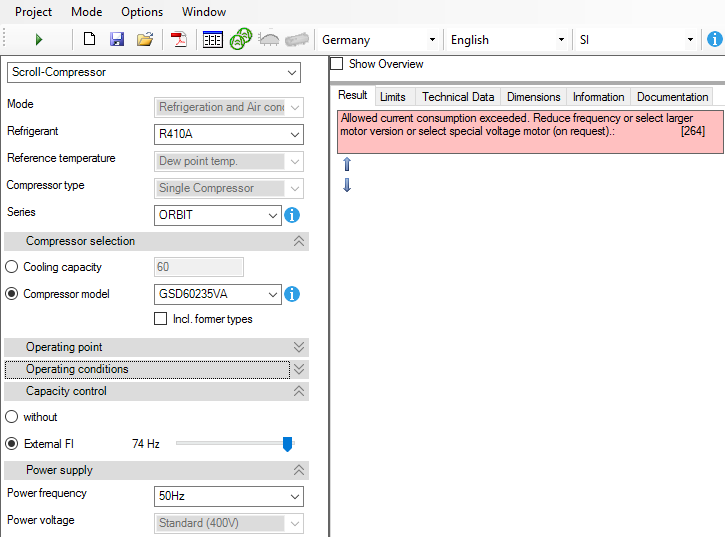
Task: Enable the Show Overview checkbox
Action: pos(337,64)
